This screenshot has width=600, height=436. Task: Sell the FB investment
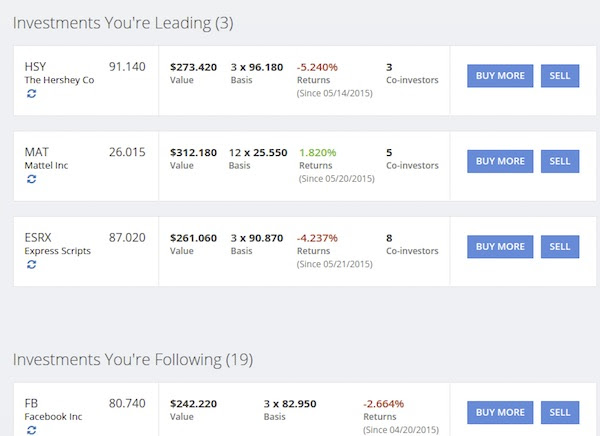(560, 412)
